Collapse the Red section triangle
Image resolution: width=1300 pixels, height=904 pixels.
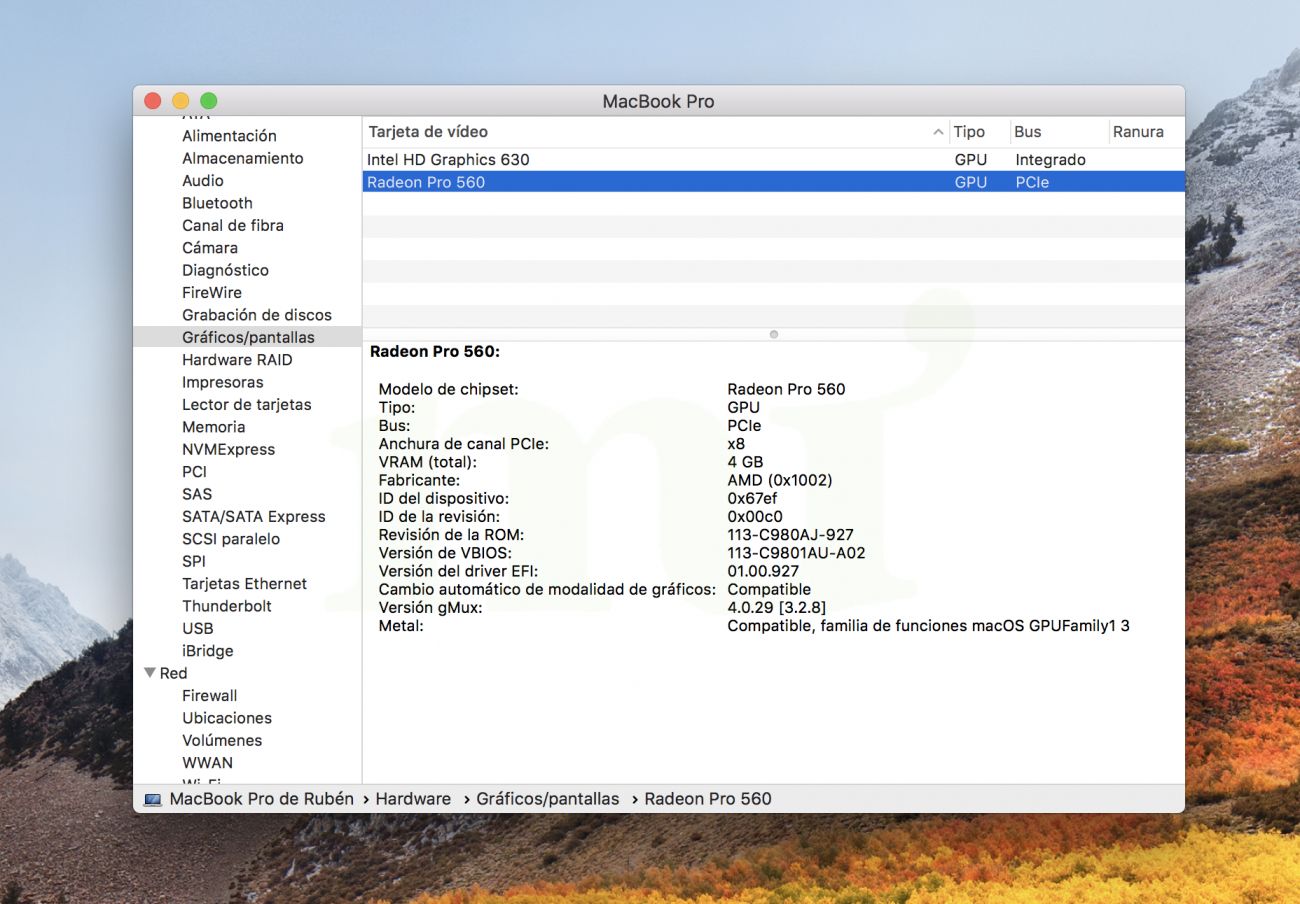150,673
